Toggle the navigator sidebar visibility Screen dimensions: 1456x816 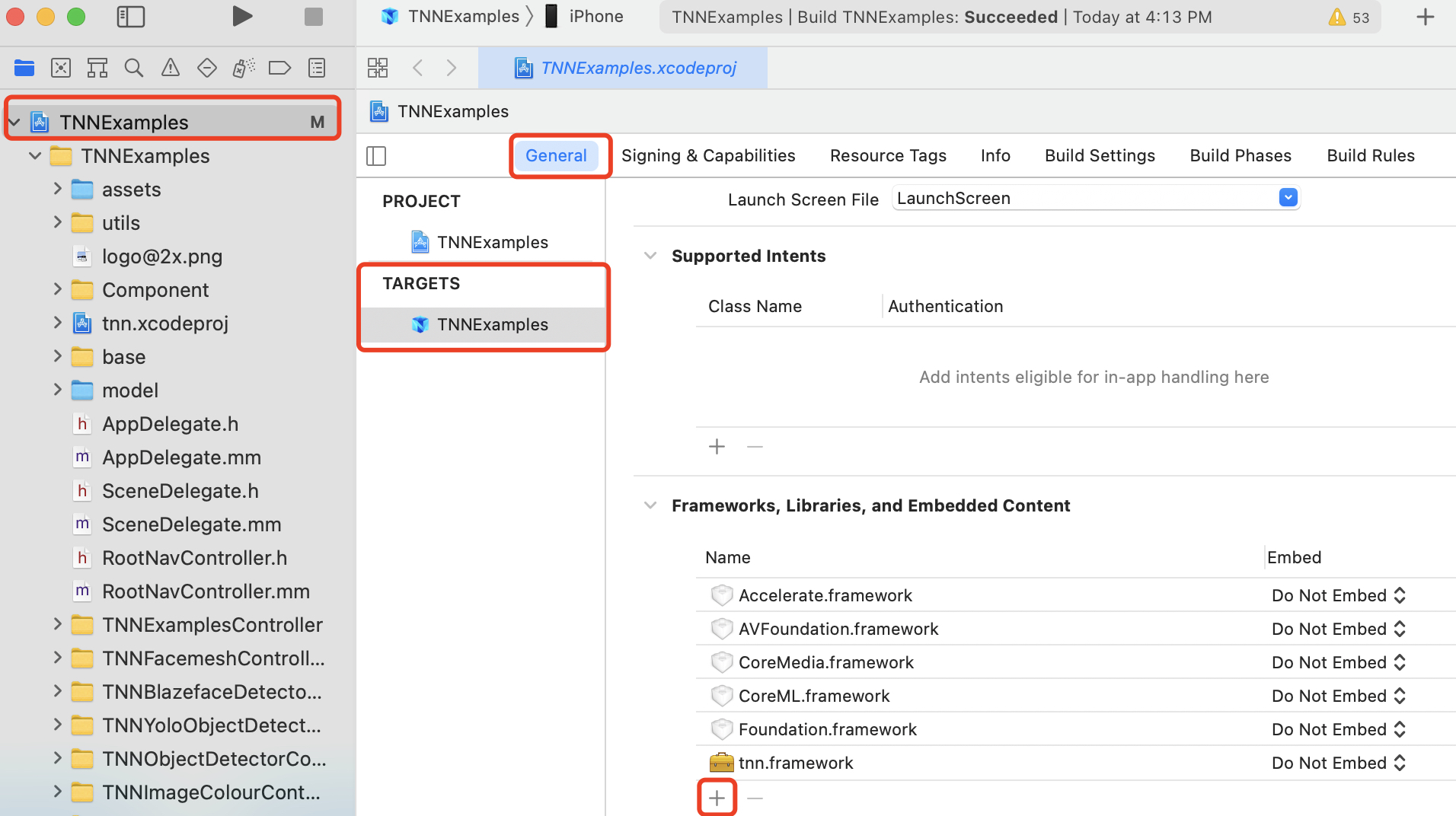click(x=131, y=16)
